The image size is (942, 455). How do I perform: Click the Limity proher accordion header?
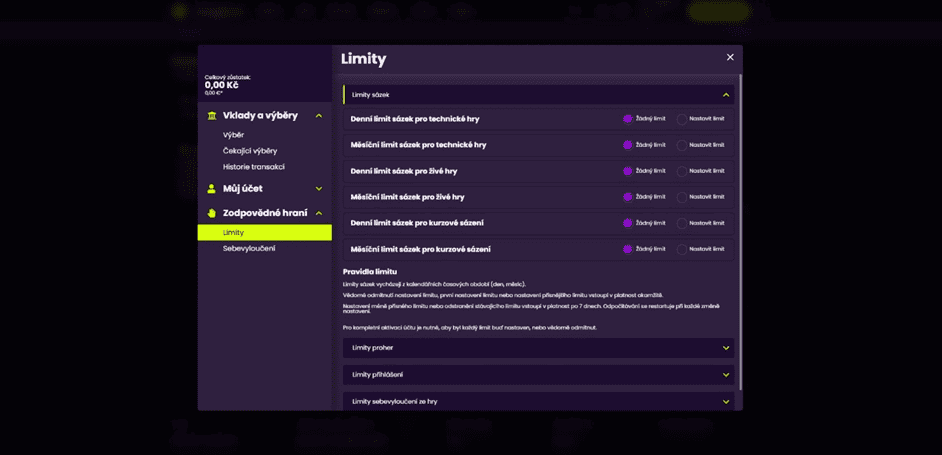coord(538,348)
